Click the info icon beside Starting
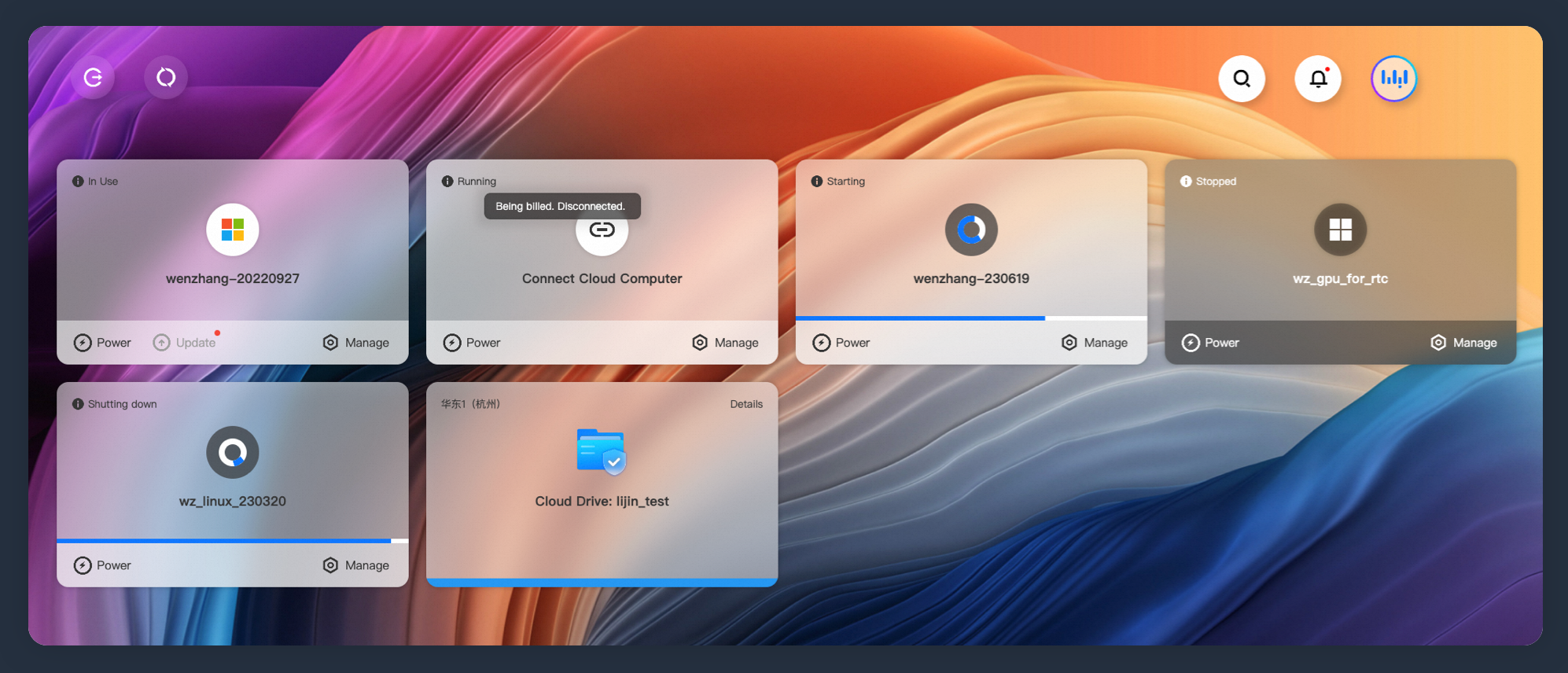Screen dimensions: 1568x673 [x=817, y=182]
